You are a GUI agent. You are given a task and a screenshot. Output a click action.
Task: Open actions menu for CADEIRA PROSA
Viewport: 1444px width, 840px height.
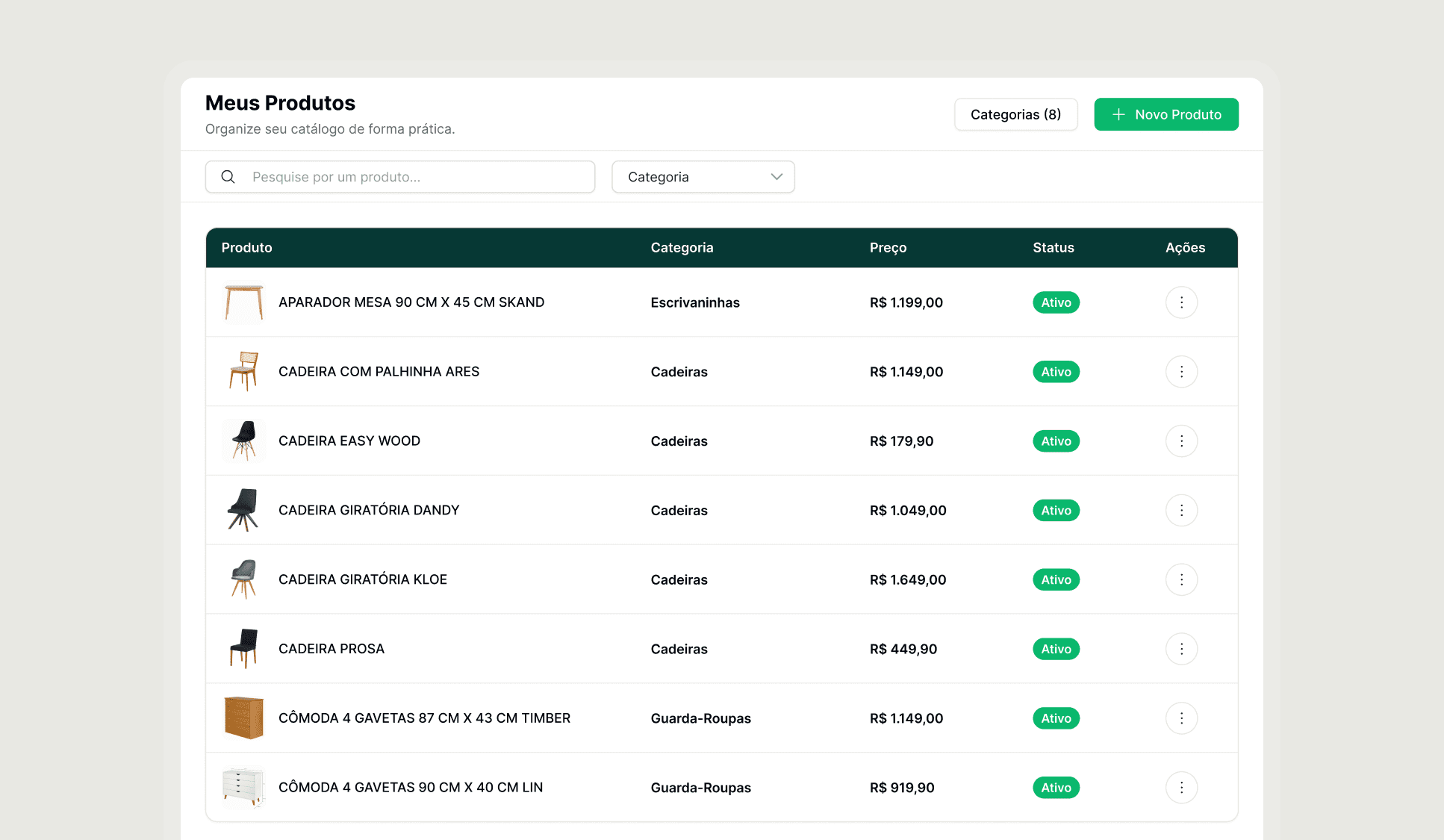[1181, 649]
